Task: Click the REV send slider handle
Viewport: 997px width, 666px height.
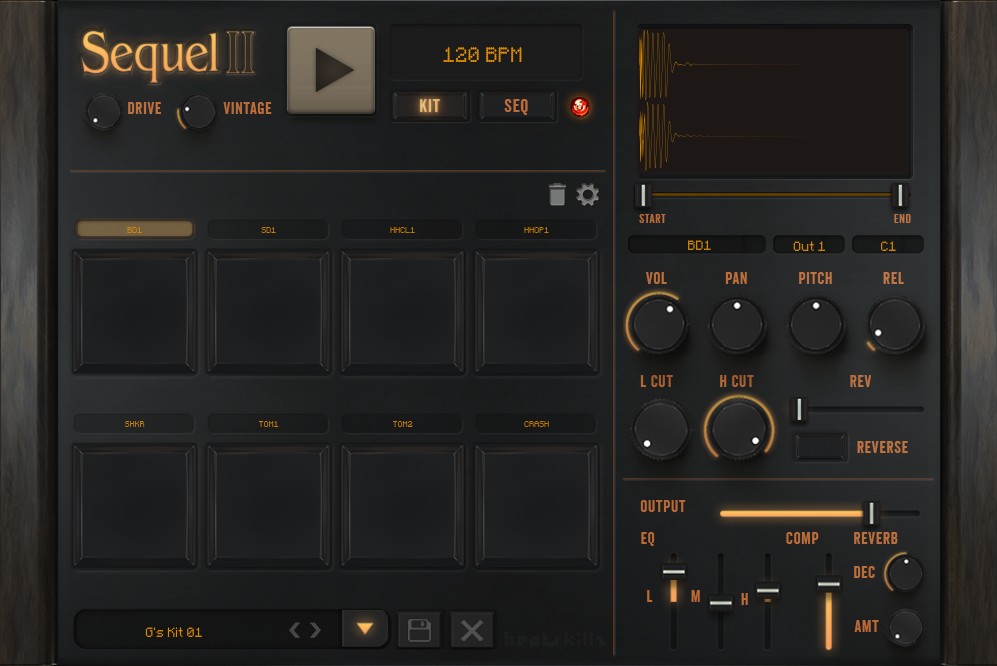Action: click(799, 410)
